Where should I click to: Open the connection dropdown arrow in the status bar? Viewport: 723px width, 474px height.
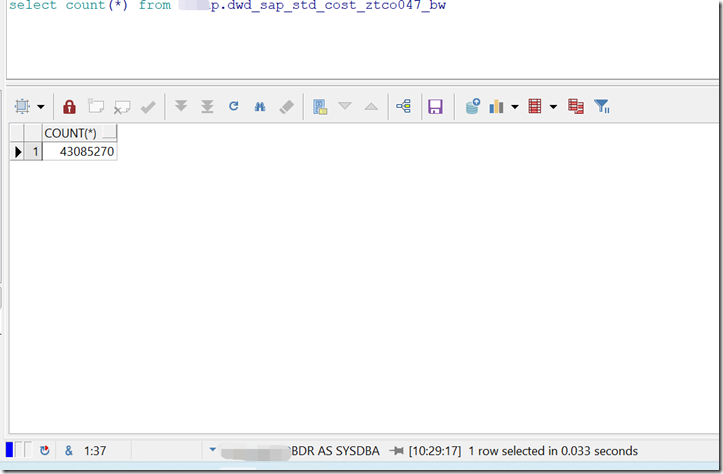pyautogui.click(x=213, y=449)
